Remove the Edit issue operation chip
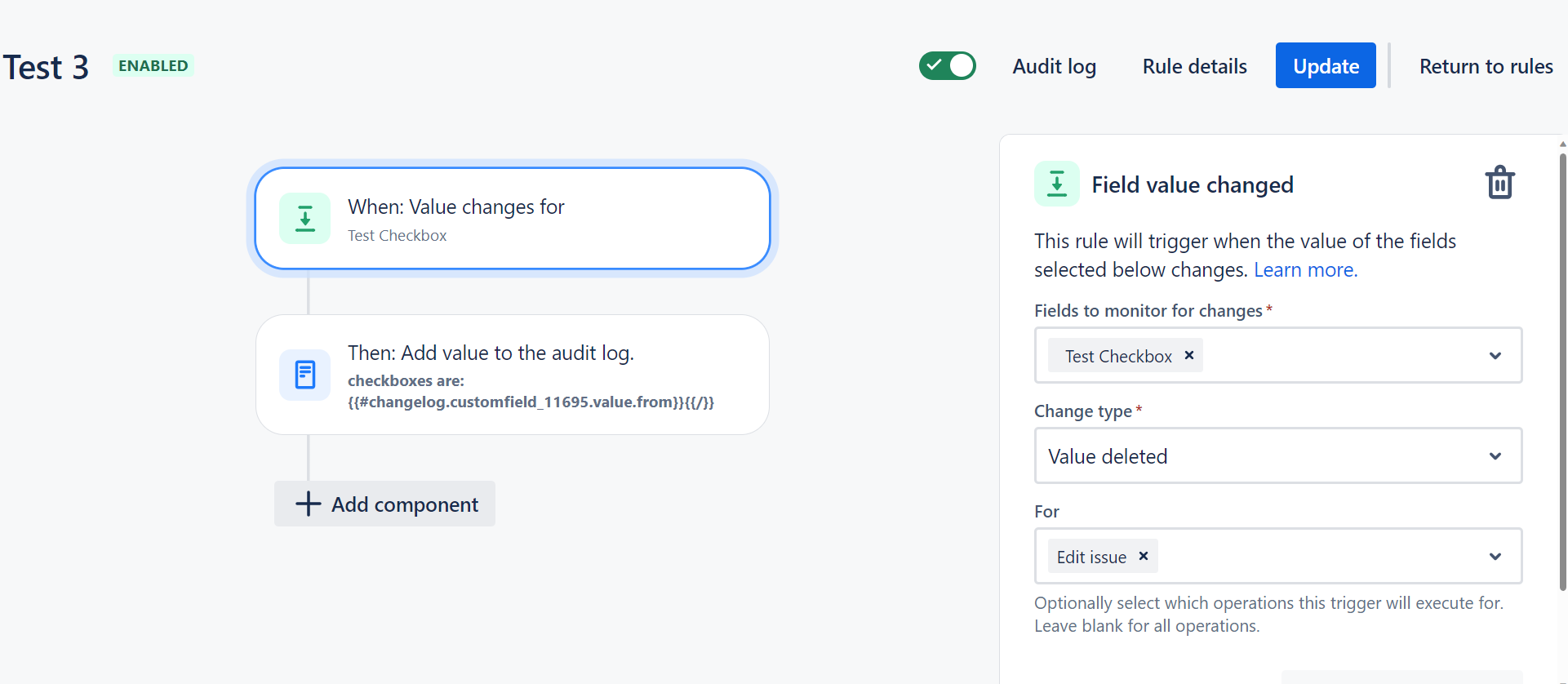 pyautogui.click(x=1144, y=556)
